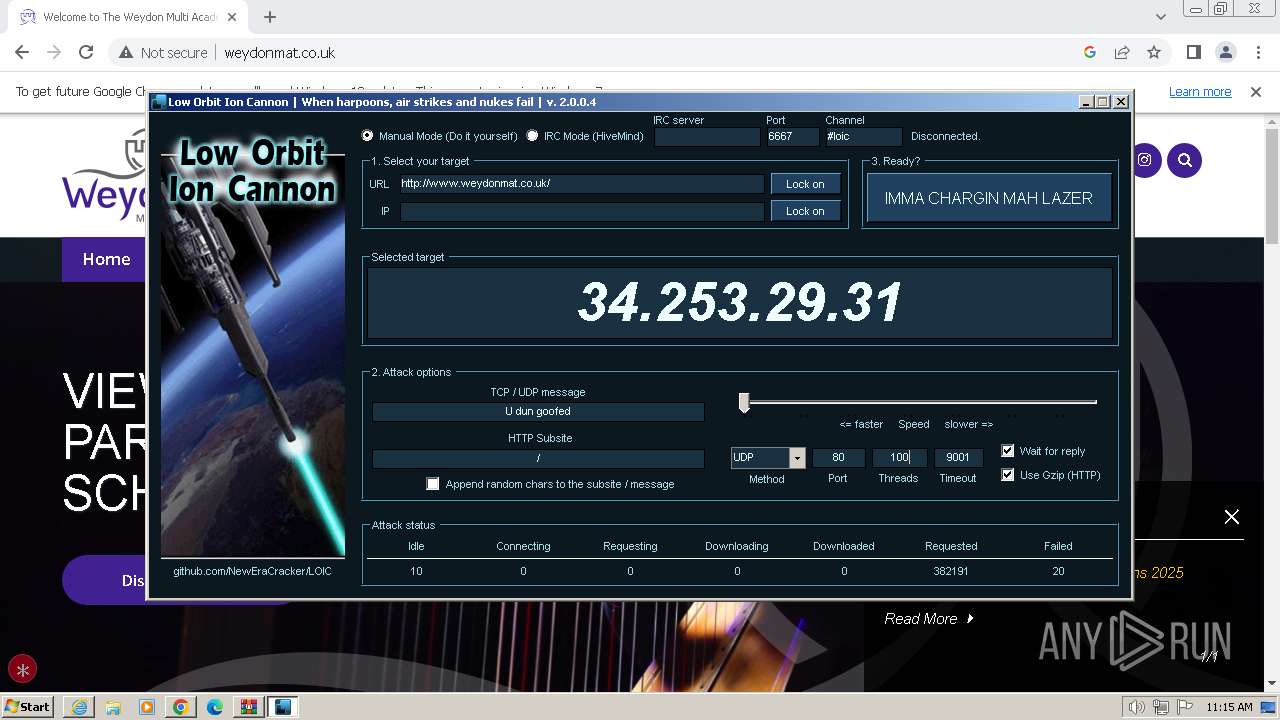
Task: Go back in Chrome
Action: (x=22, y=53)
